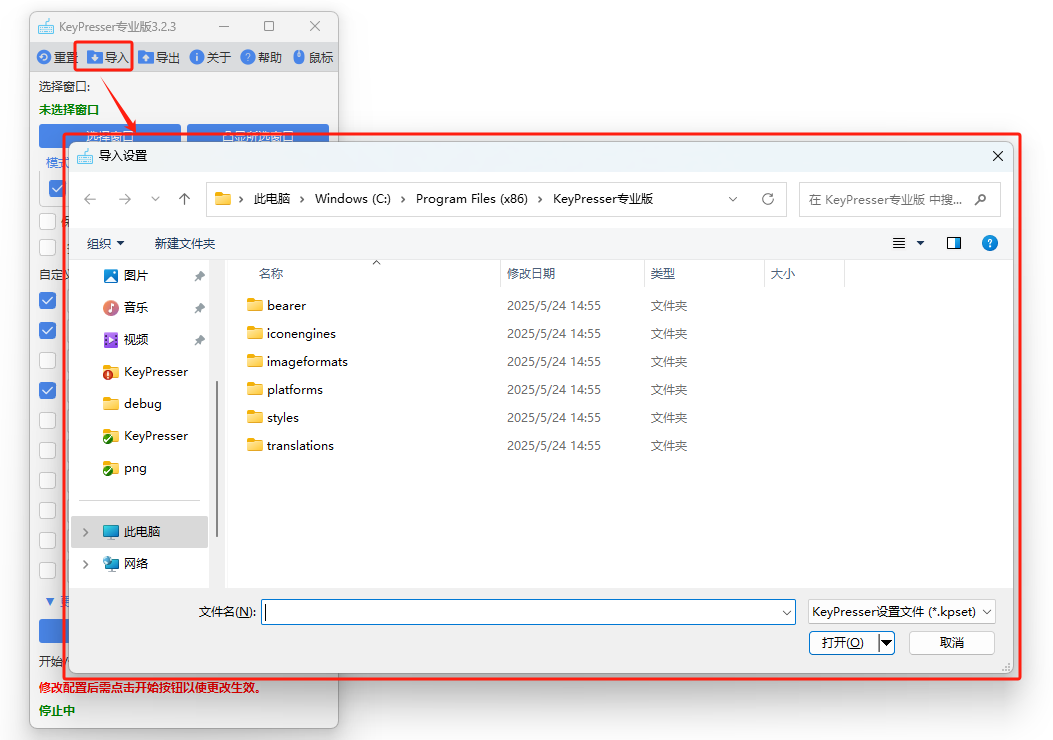1053x740 pixels.
Task: Select the platforms folder
Action: tap(284, 390)
